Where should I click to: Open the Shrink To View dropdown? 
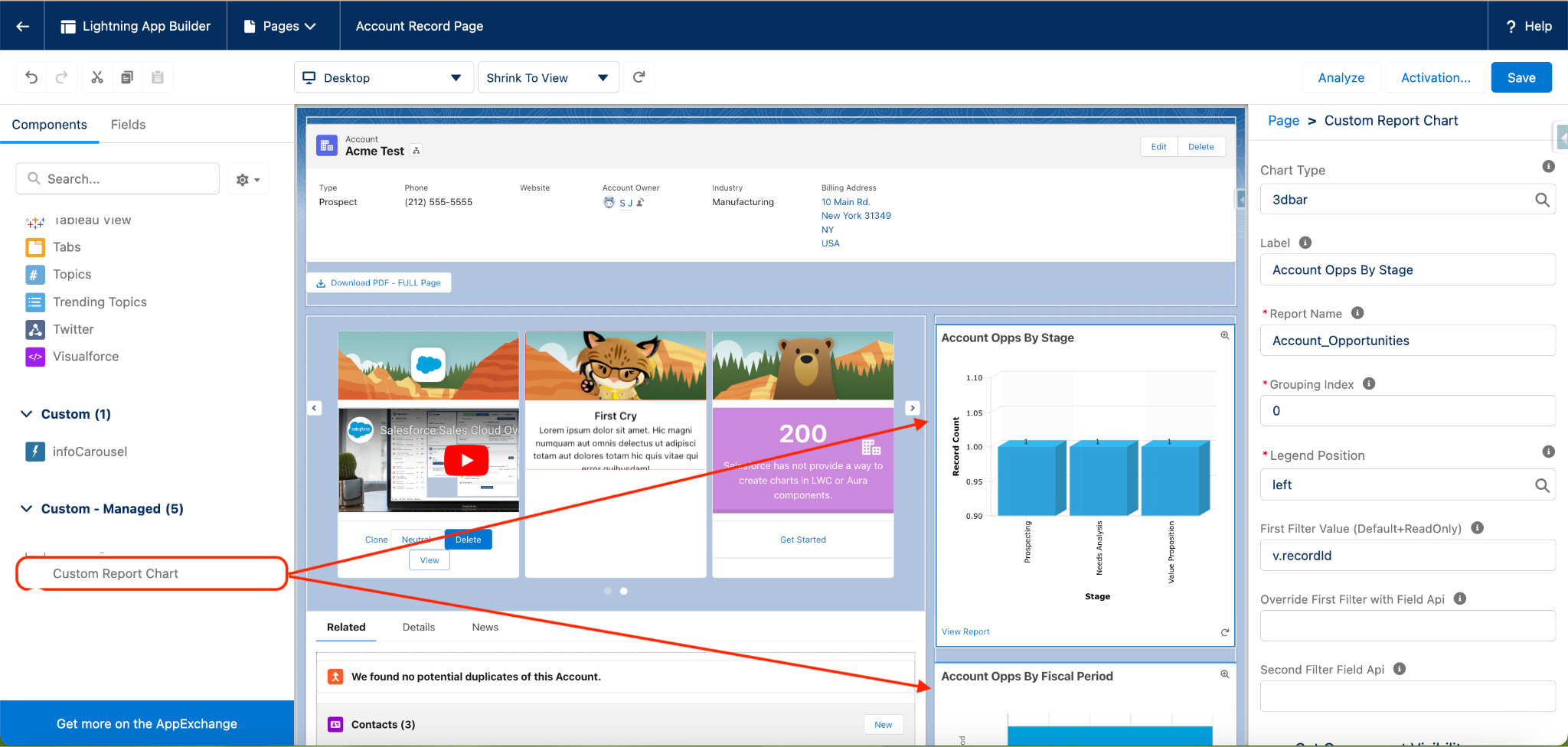tap(548, 77)
